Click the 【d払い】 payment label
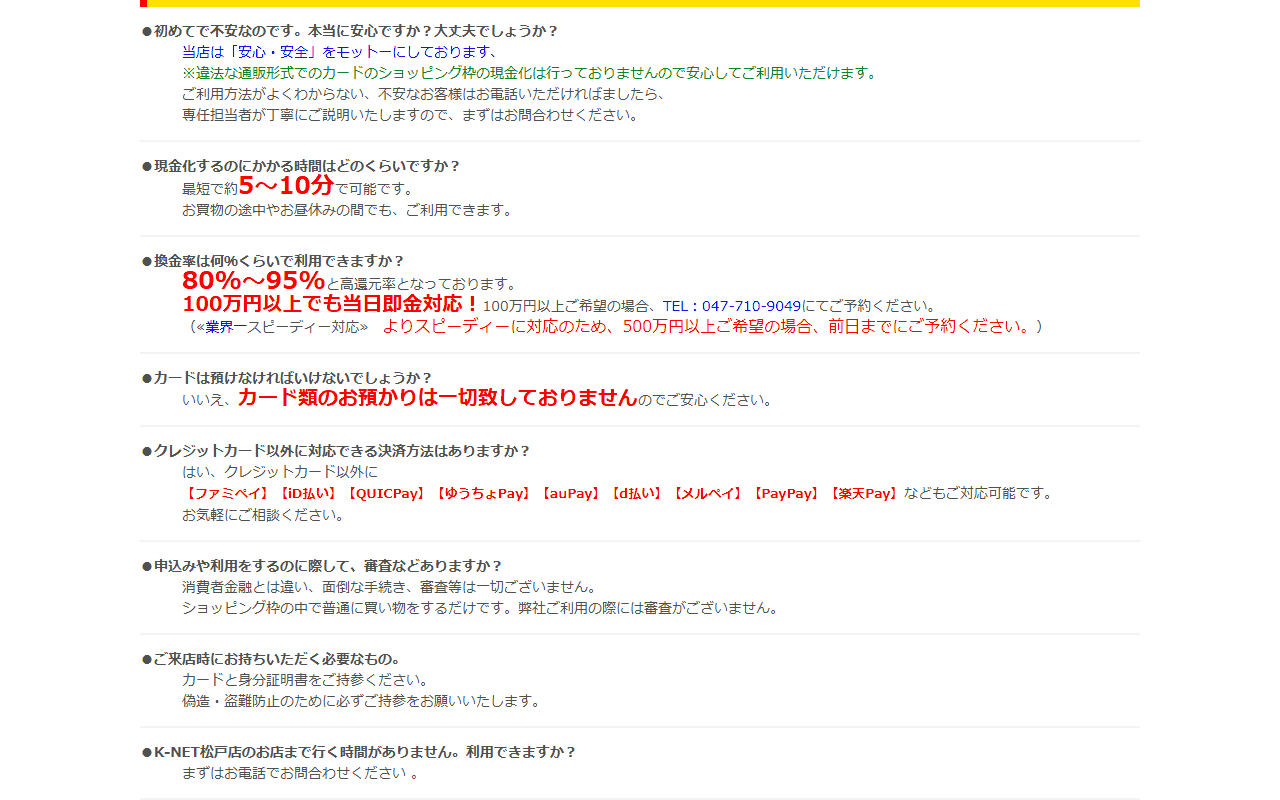The image size is (1280, 800). 638,494
